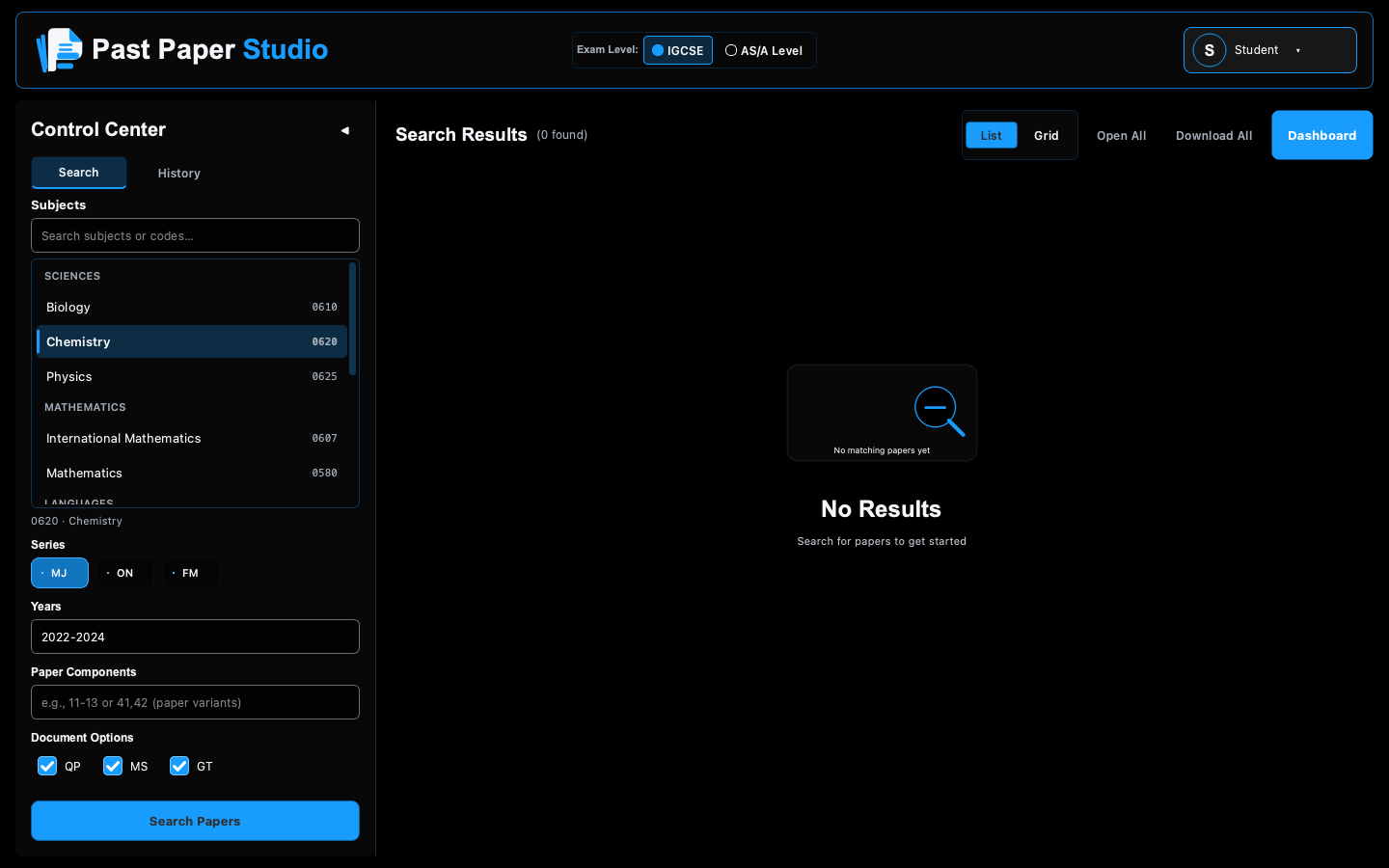Image resolution: width=1389 pixels, height=868 pixels.
Task: Uncheck the MS document option
Action: point(113,766)
